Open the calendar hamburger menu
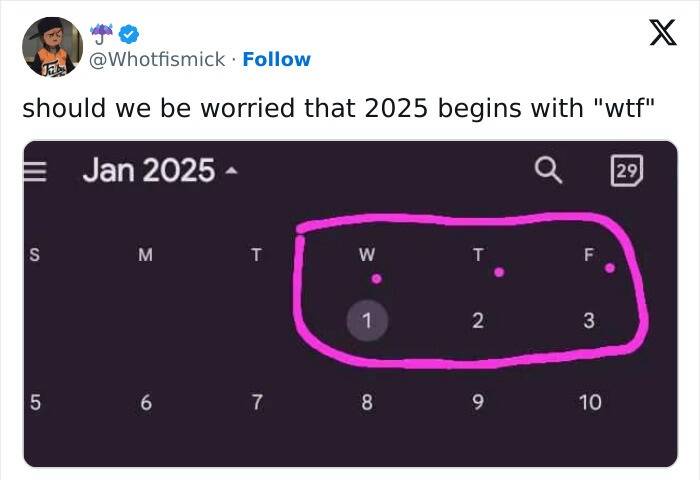700x480 pixels. [x=36, y=171]
